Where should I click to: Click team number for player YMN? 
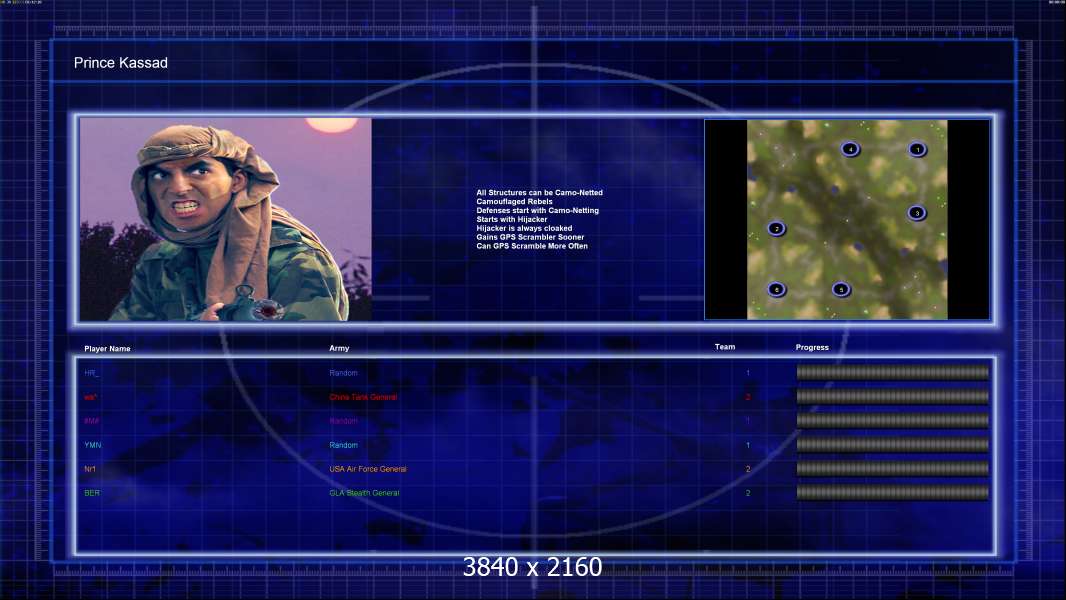pyautogui.click(x=748, y=445)
